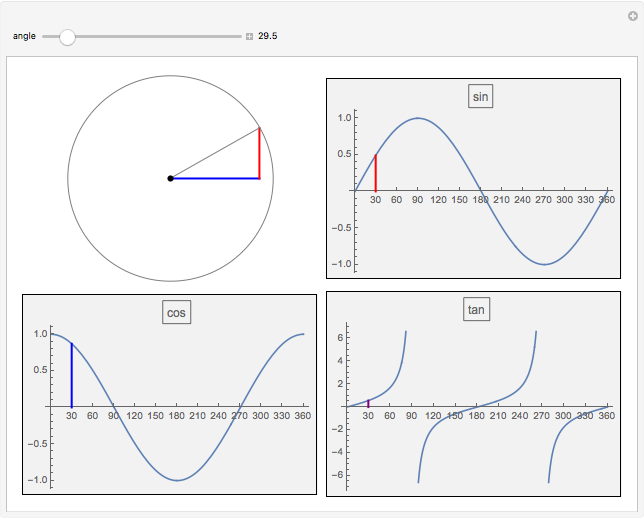The image size is (644, 520).
Task: Click the cos plot title label
Action: click(176, 312)
